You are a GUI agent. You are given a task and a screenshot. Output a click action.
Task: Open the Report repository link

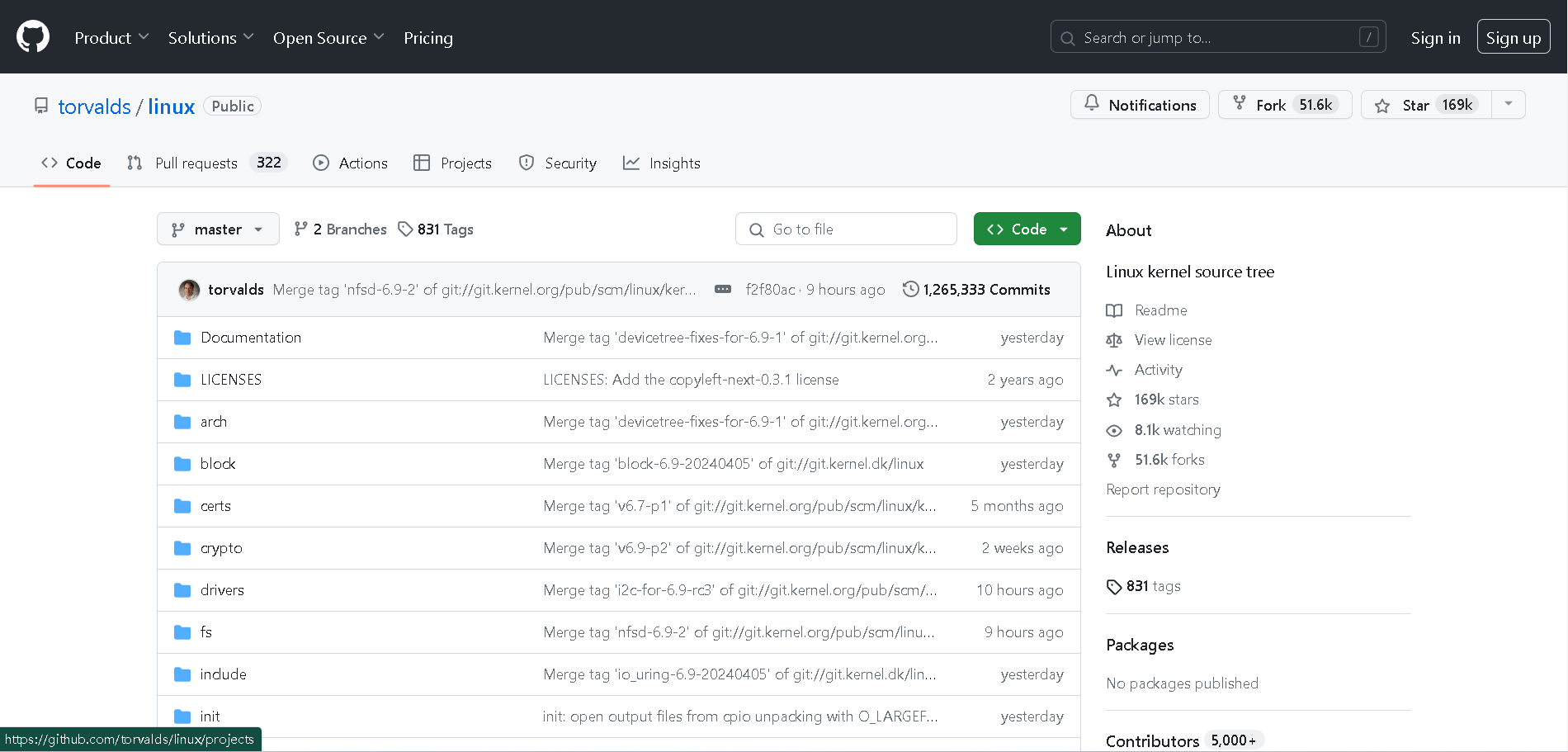(1163, 490)
